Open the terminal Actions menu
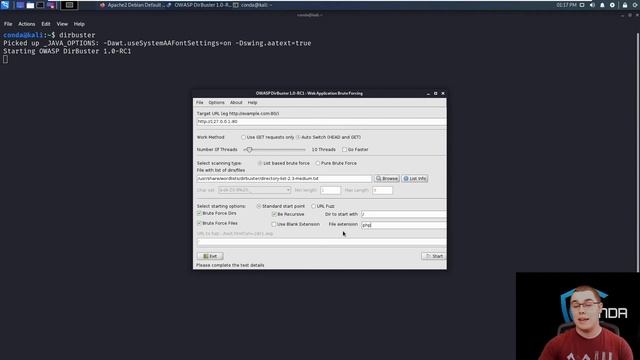This screenshot has width=640, height=360. pyautogui.click(x=27, y=24)
